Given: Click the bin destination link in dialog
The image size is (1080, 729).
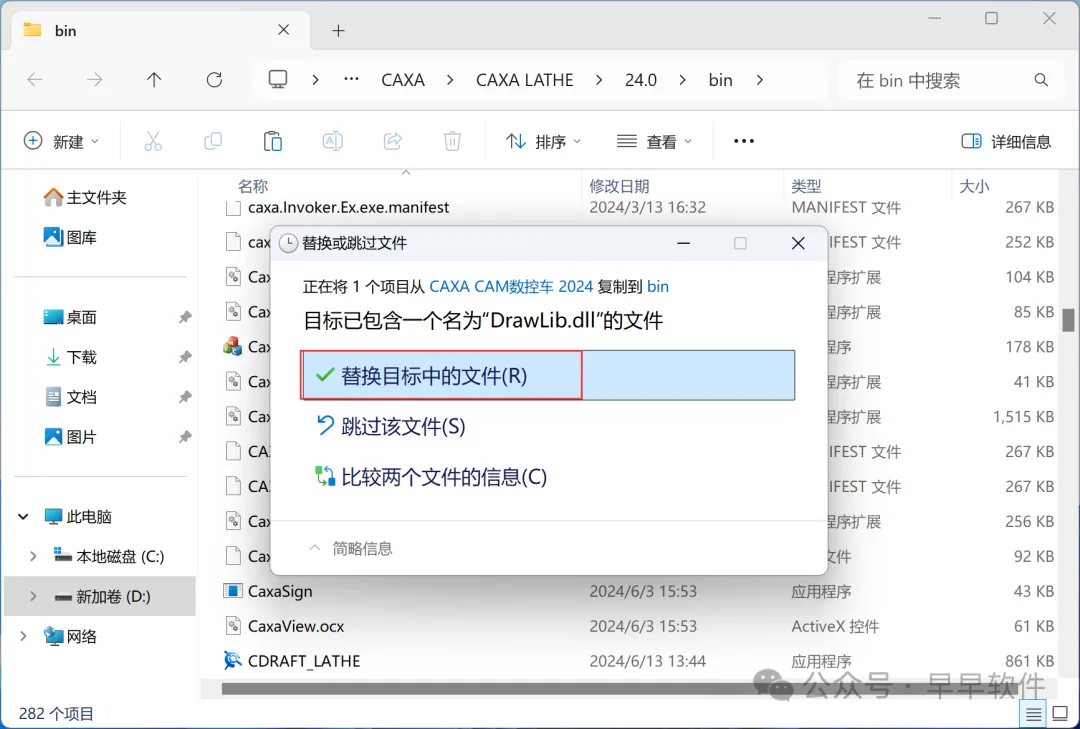Looking at the screenshot, I should (x=658, y=287).
